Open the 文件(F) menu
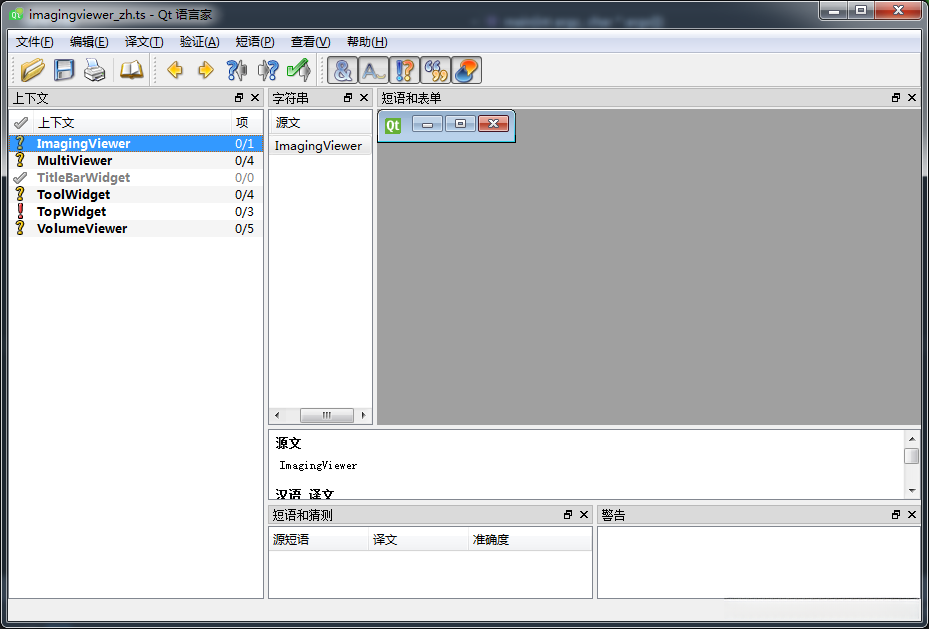Screen dimensions: 929x629 pyautogui.click(x=34, y=42)
